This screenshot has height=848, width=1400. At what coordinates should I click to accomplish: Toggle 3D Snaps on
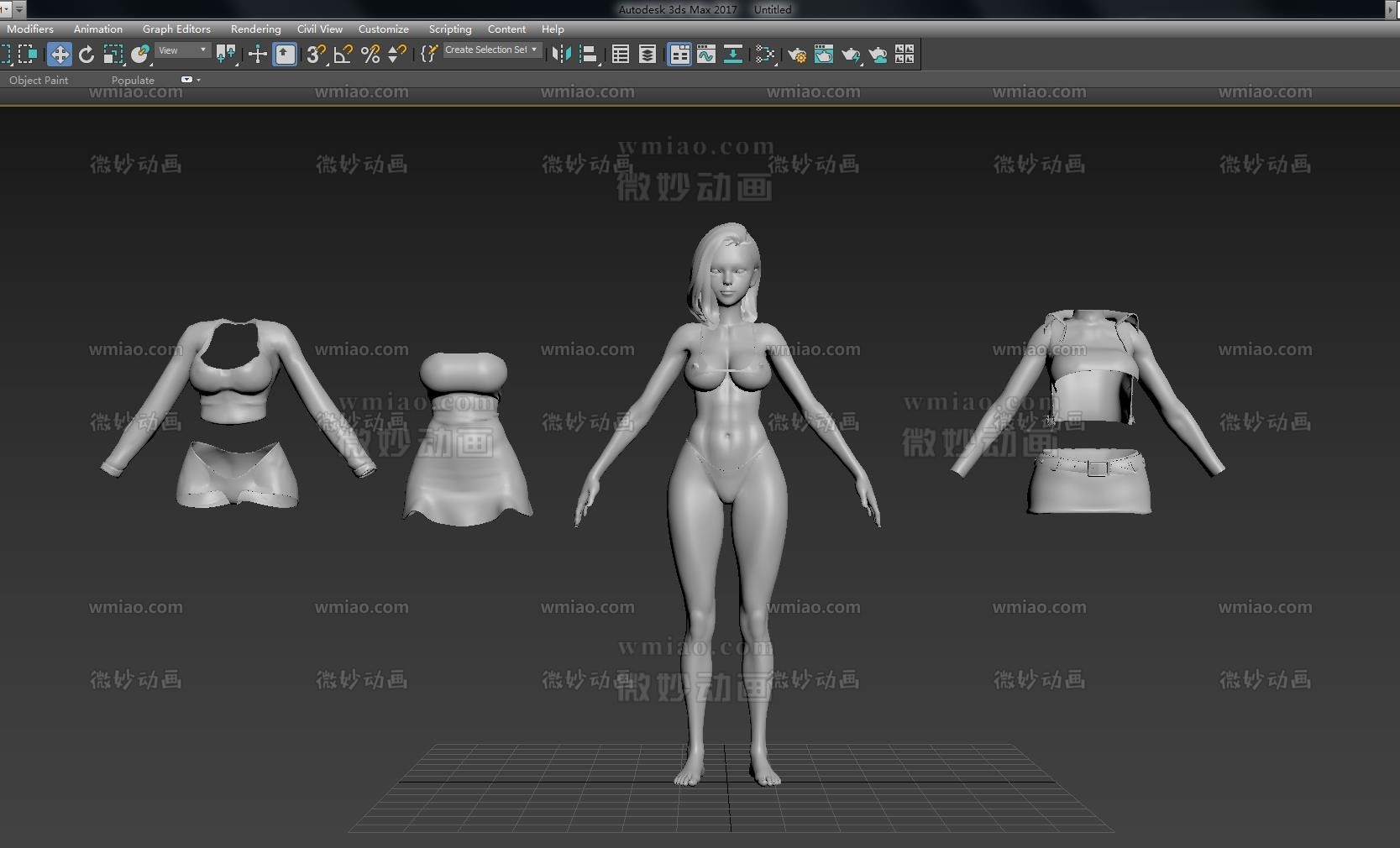(x=315, y=55)
